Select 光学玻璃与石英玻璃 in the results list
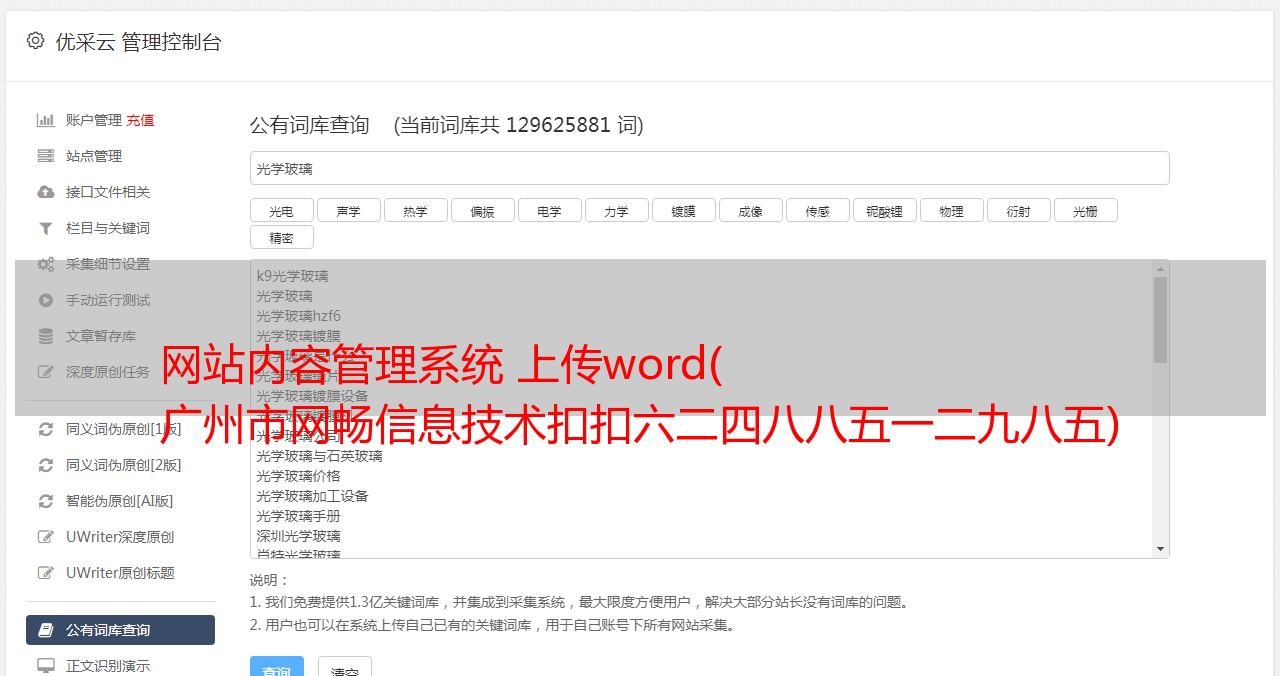1280x676 pixels. point(319,456)
